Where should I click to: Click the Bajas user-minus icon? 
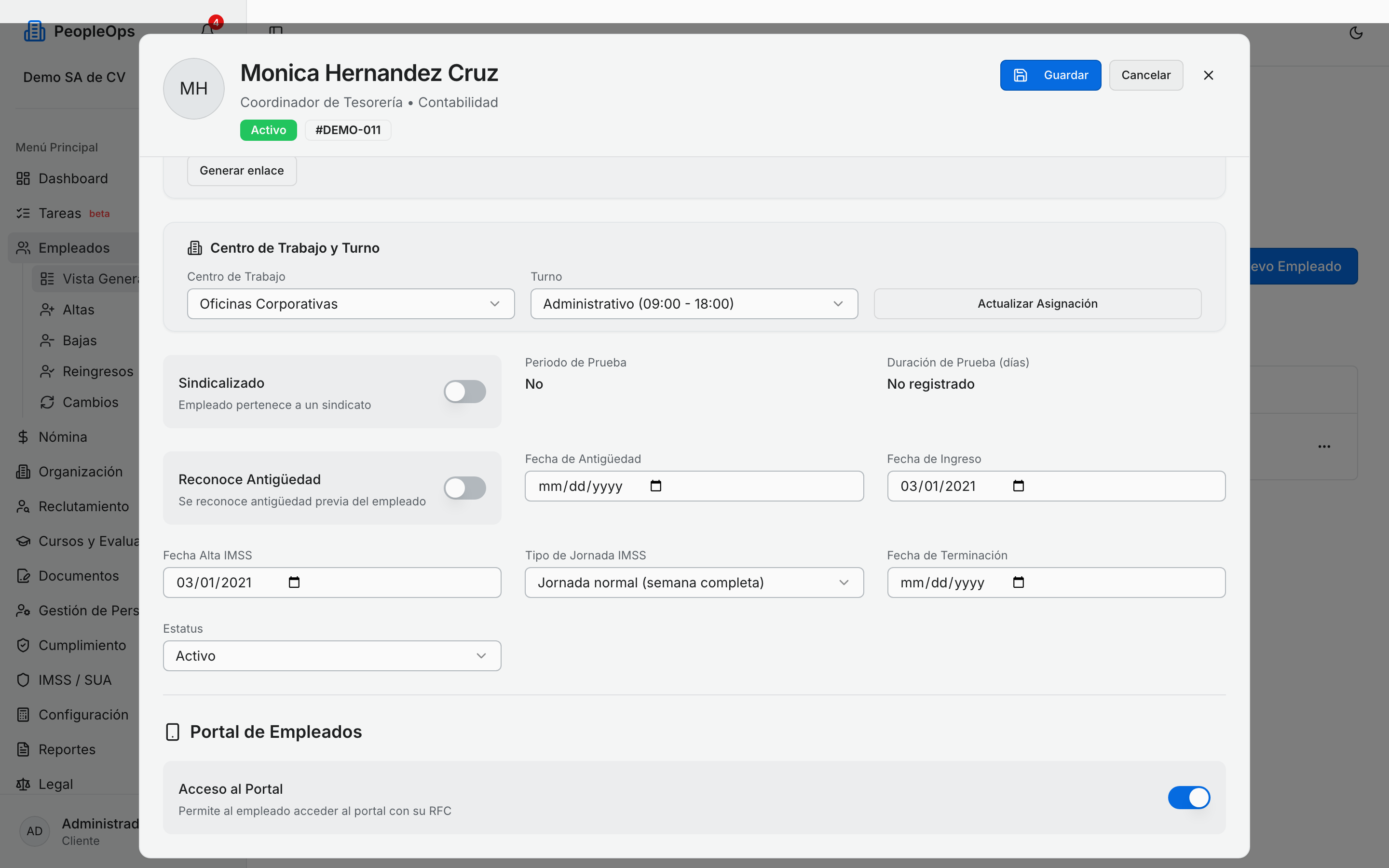coord(47,341)
